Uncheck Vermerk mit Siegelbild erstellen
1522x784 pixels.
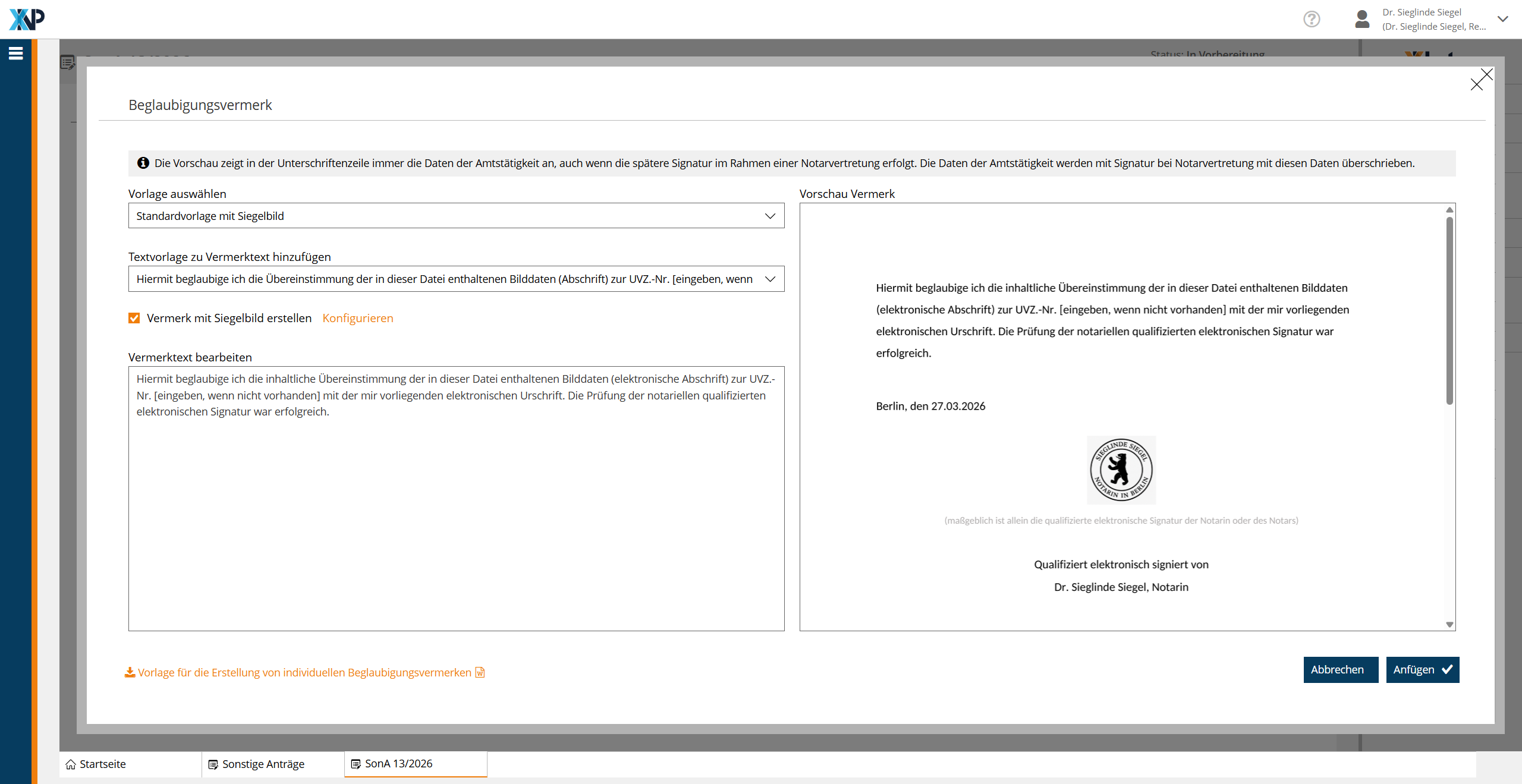pyautogui.click(x=134, y=318)
